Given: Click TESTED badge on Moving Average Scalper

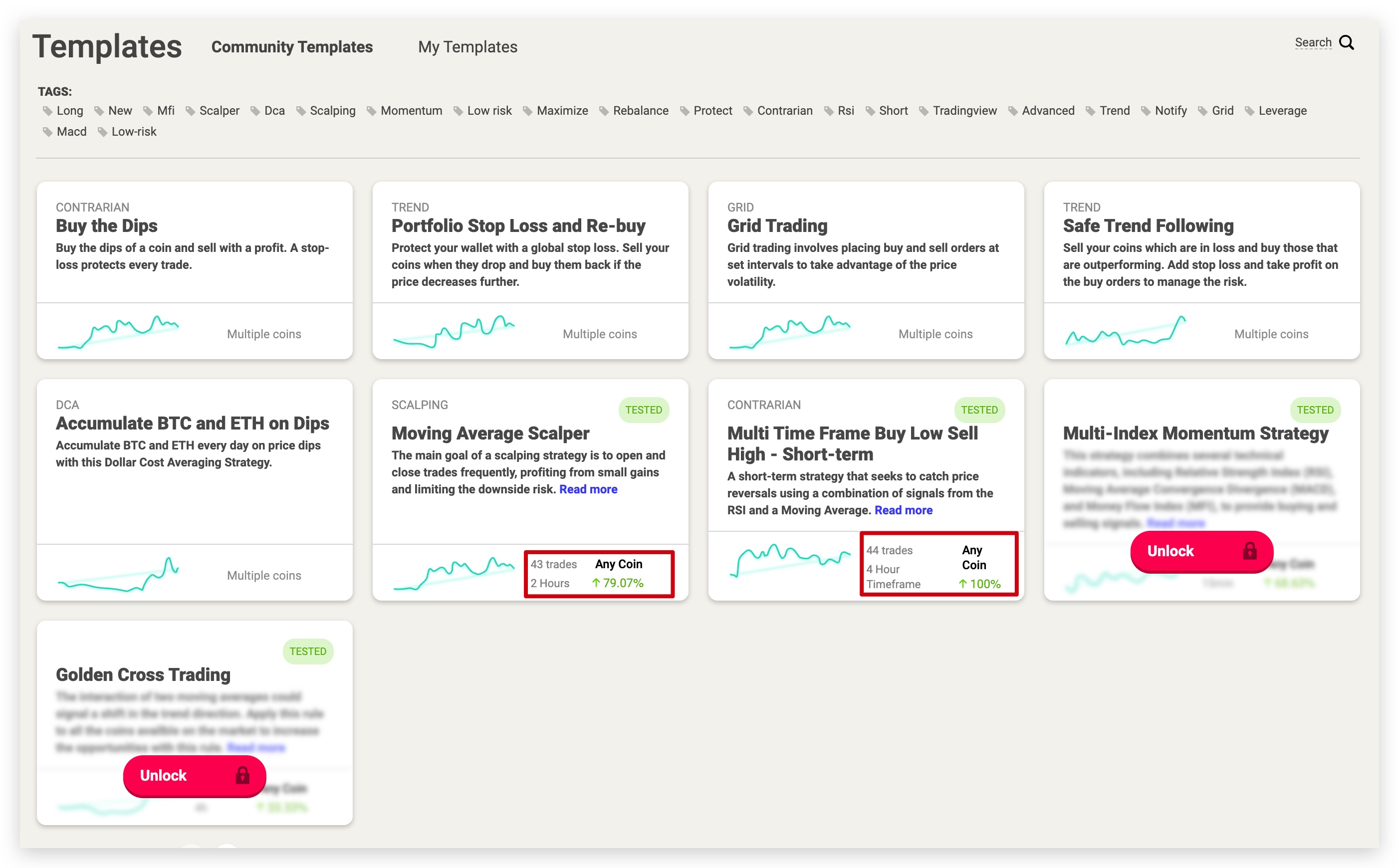Looking at the screenshot, I should pos(644,410).
